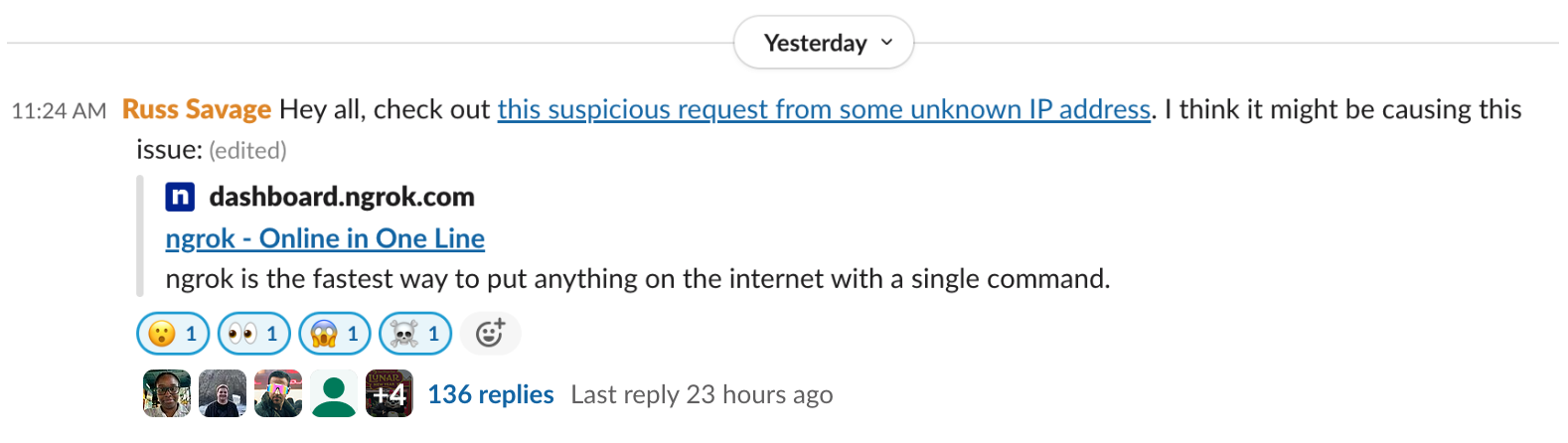Image resolution: width=1568 pixels, height=443 pixels.
Task: Click the third replier avatar thumbnail
Action: click(278, 393)
